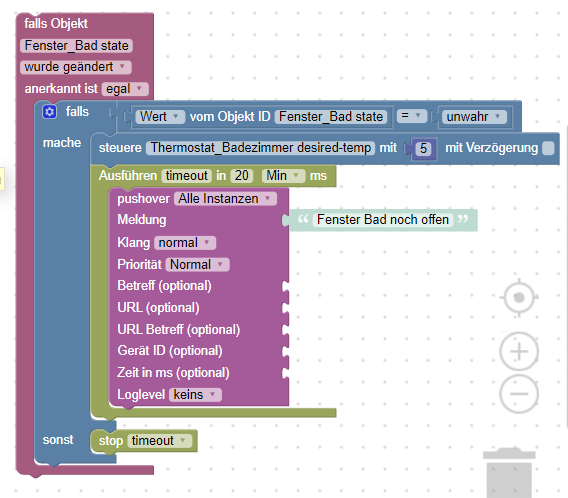This screenshot has width=568, height=498.
Task: Open the anerkannt ist egal dropdown
Action: pyautogui.click(x=125, y=89)
